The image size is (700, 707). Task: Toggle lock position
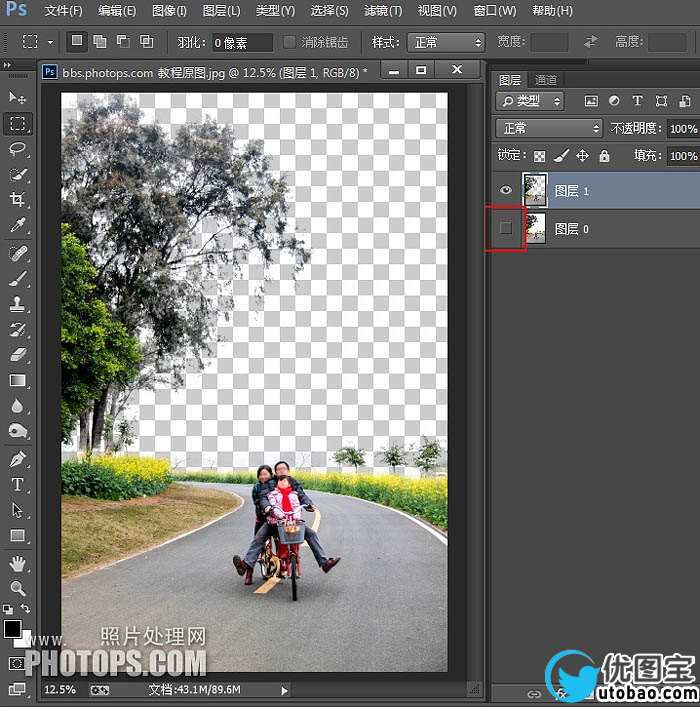[582, 156]
